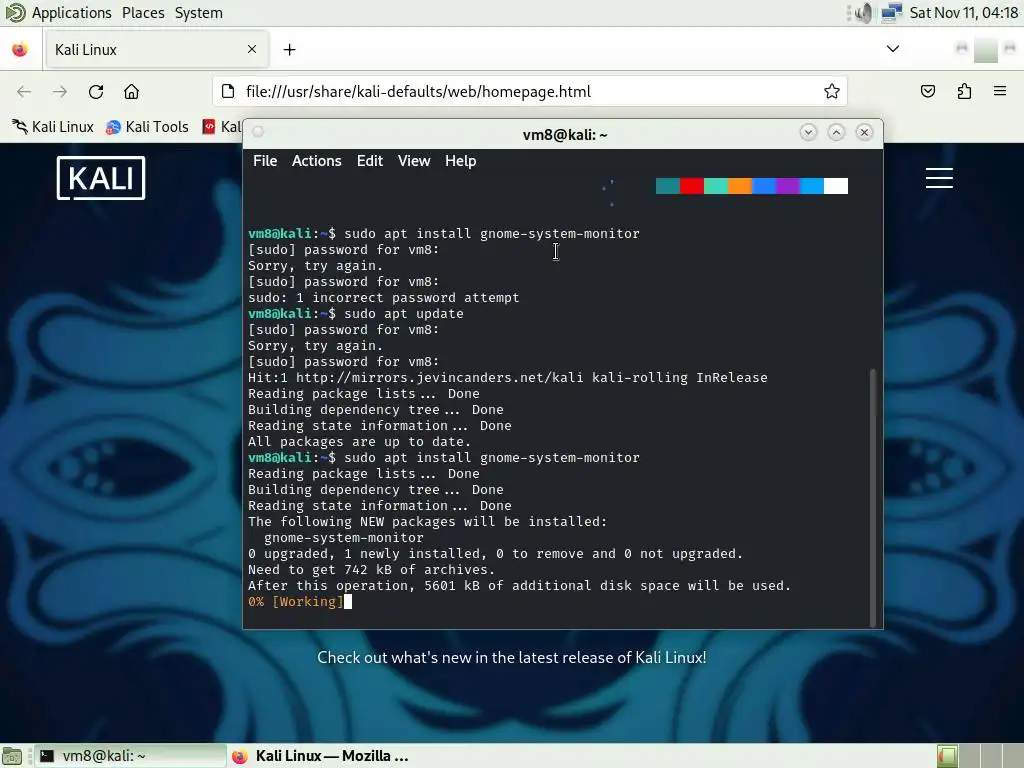Image resolution: width=1024 pixels, height=768 pixels.
Task: Click the teal color block in terminal
Action: 667,186
